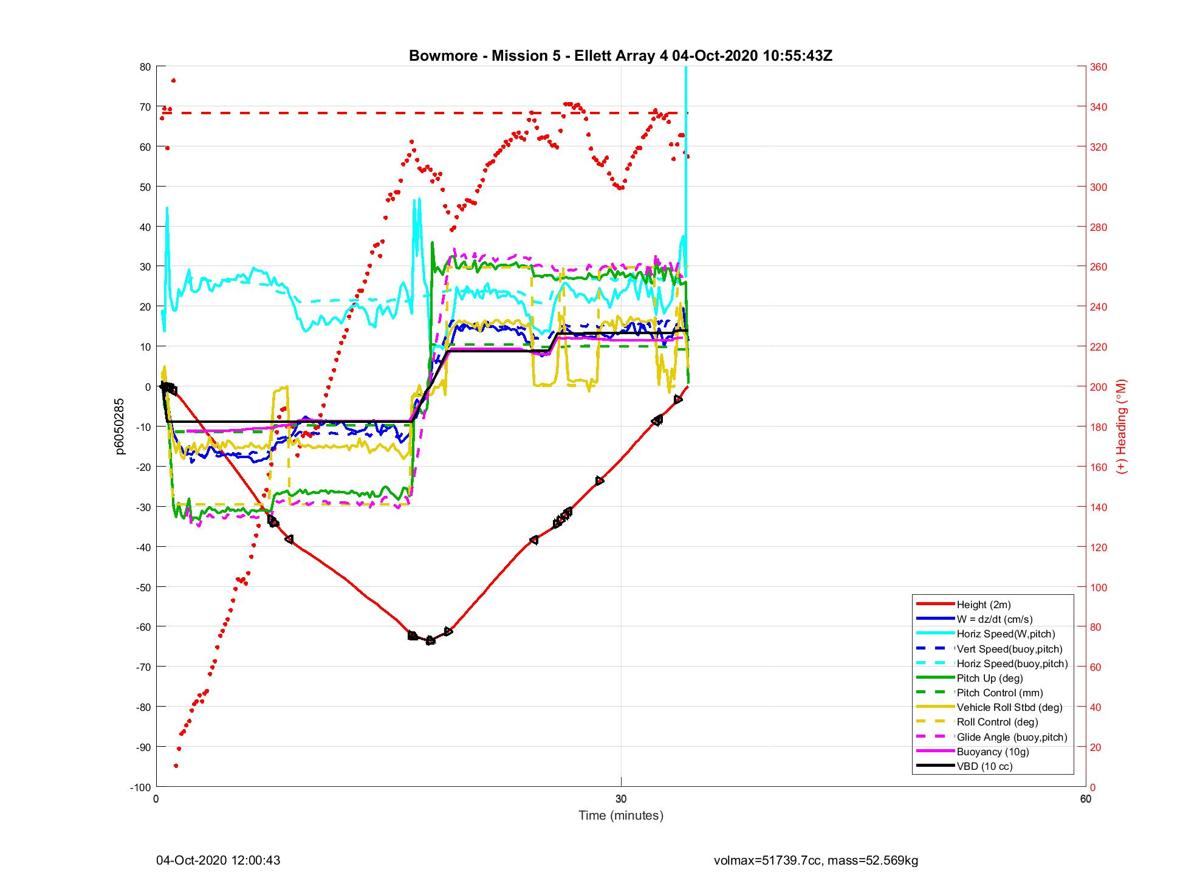The image size is (1200, 885).
Task: Click the "(+) Heading (°M)" right axis label
Action: [x=1123, y=426]
